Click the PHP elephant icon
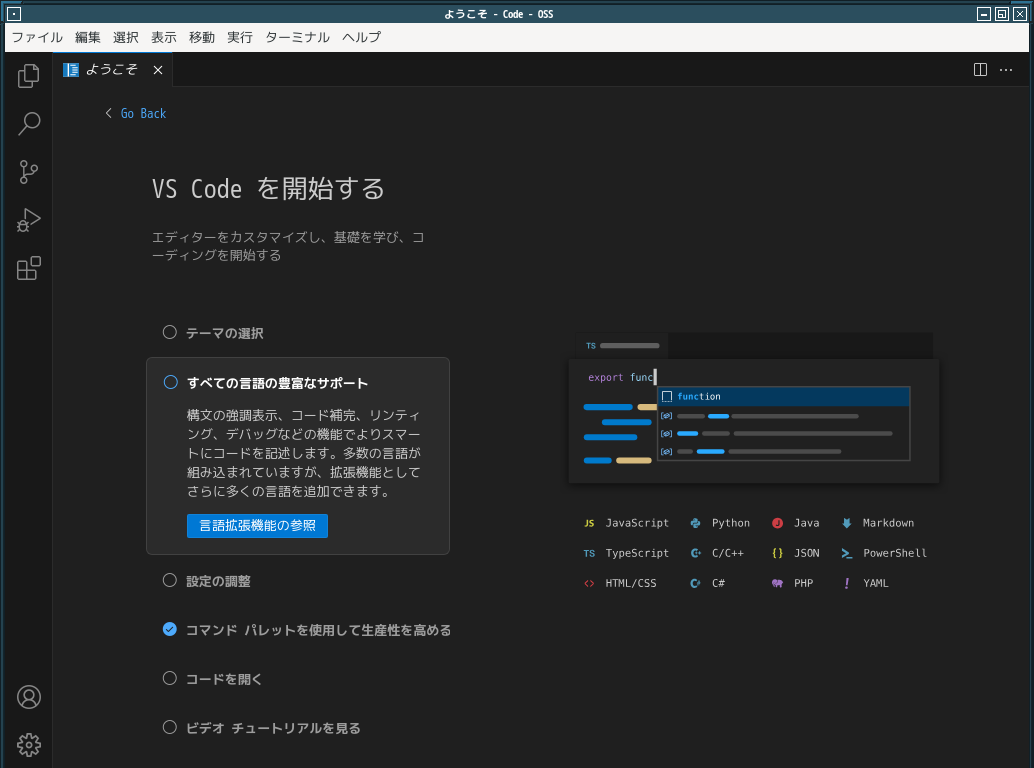1034x768 pixels. tap(777, 583)
